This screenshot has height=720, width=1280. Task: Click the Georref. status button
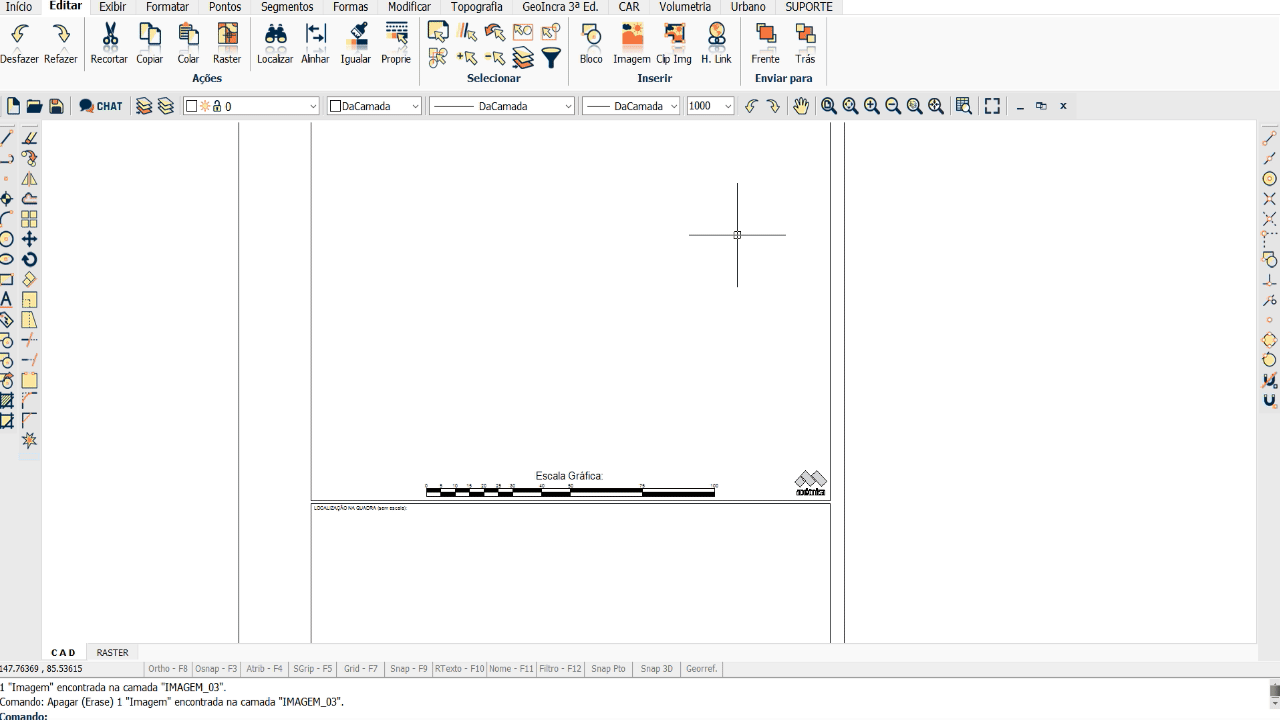point(701,669)
